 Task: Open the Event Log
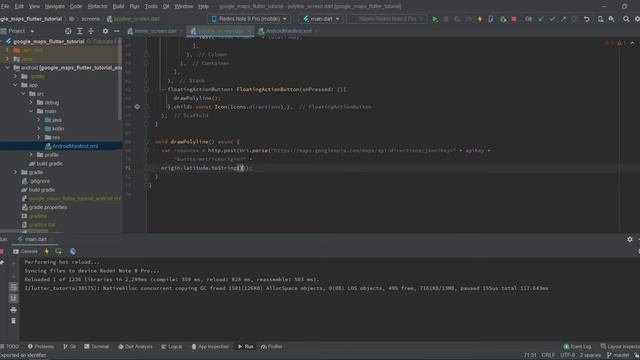(577, 347)
